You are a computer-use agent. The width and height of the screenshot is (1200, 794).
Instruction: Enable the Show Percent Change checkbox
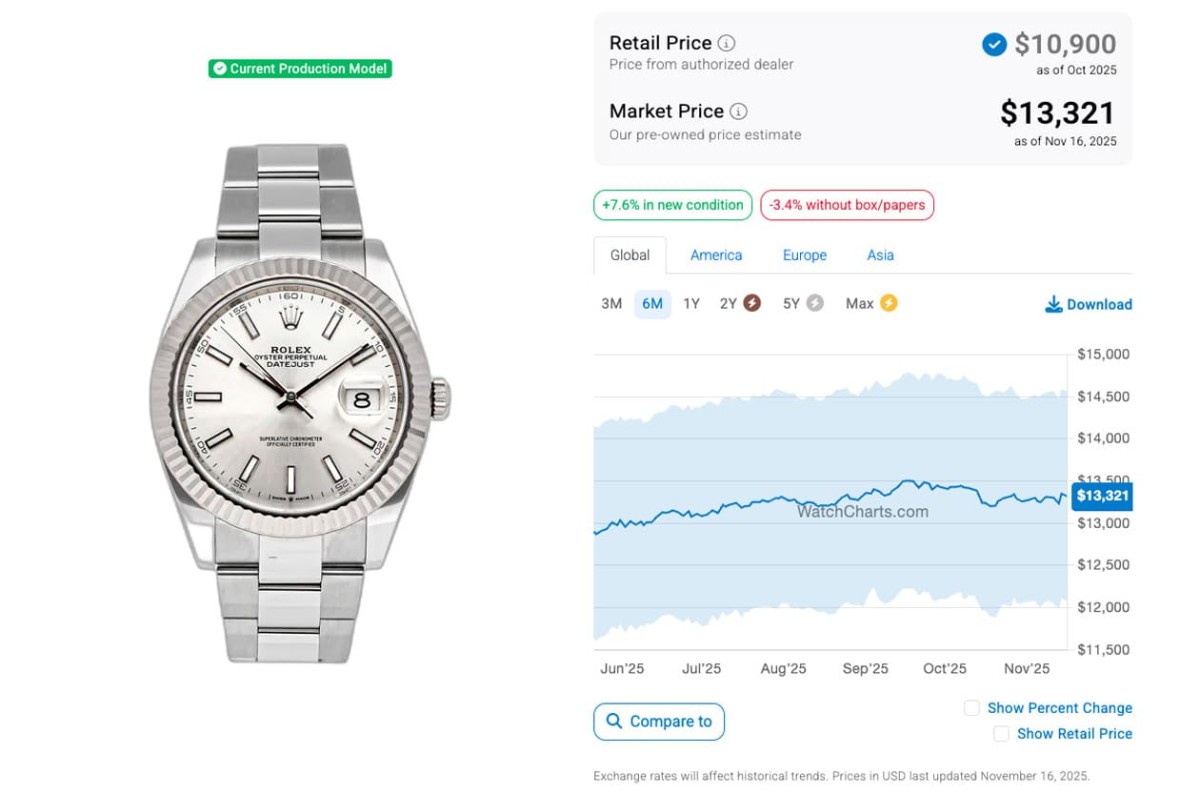tap(971, 708)
